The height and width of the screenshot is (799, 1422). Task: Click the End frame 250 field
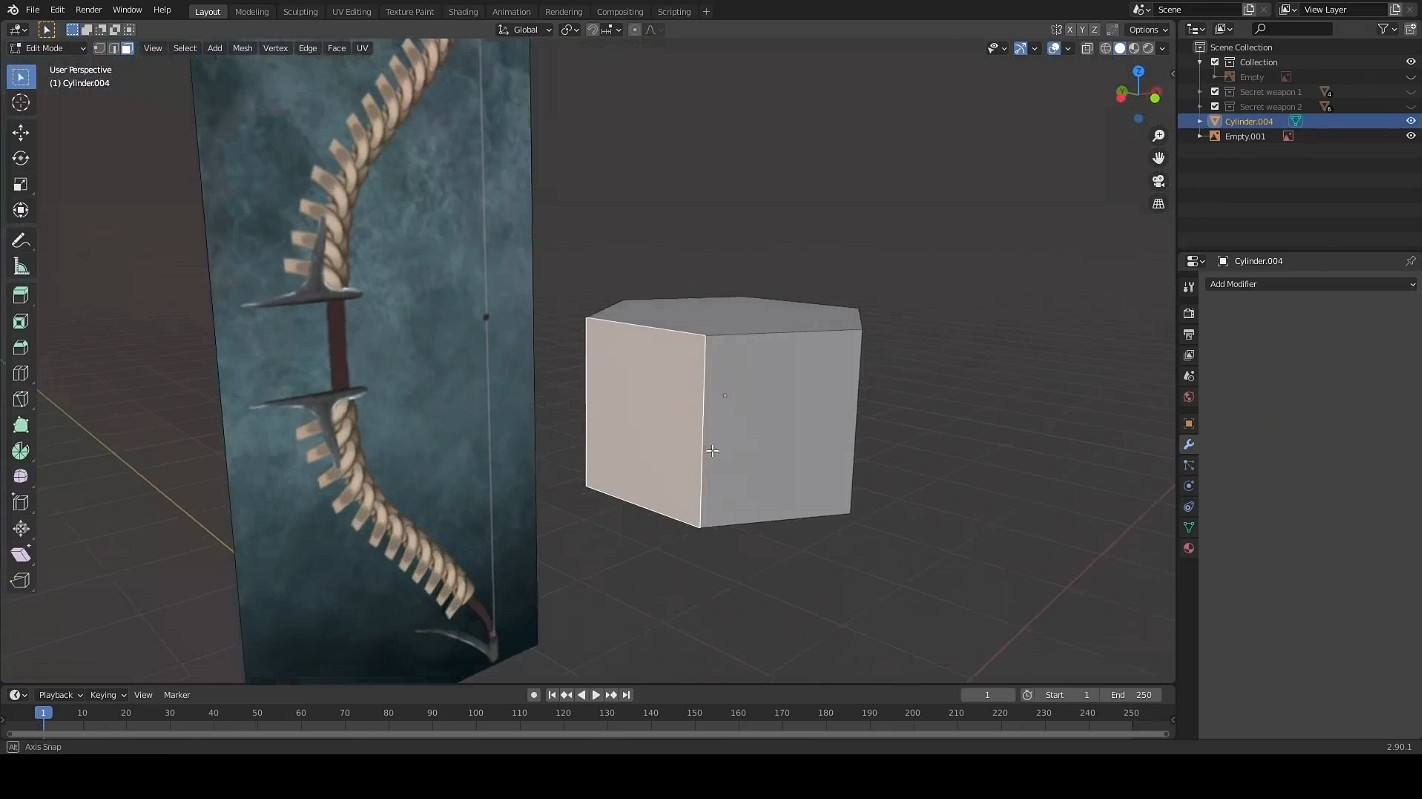(x=1131, y=695)
